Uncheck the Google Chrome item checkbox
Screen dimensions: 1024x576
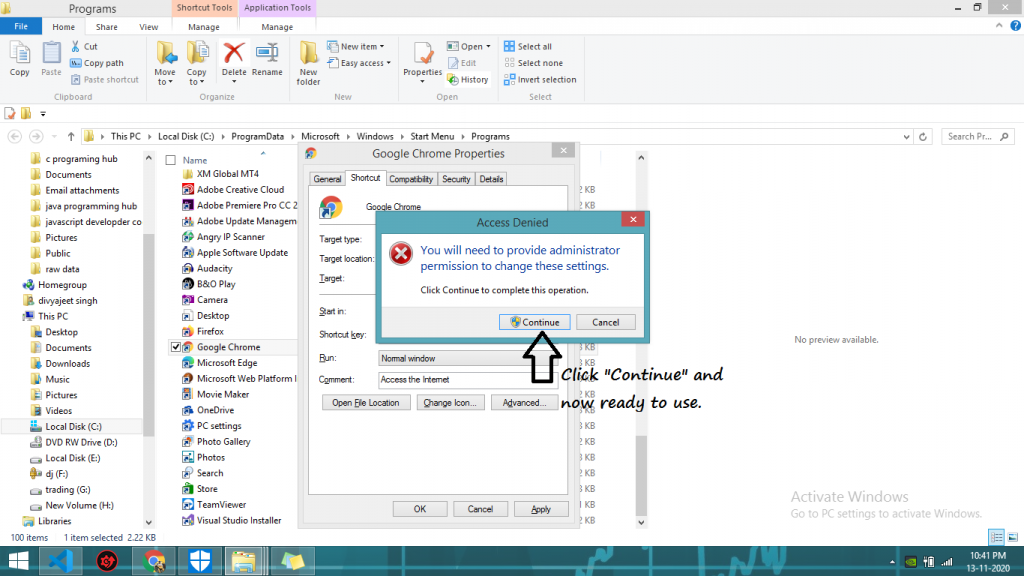(176, 347)
